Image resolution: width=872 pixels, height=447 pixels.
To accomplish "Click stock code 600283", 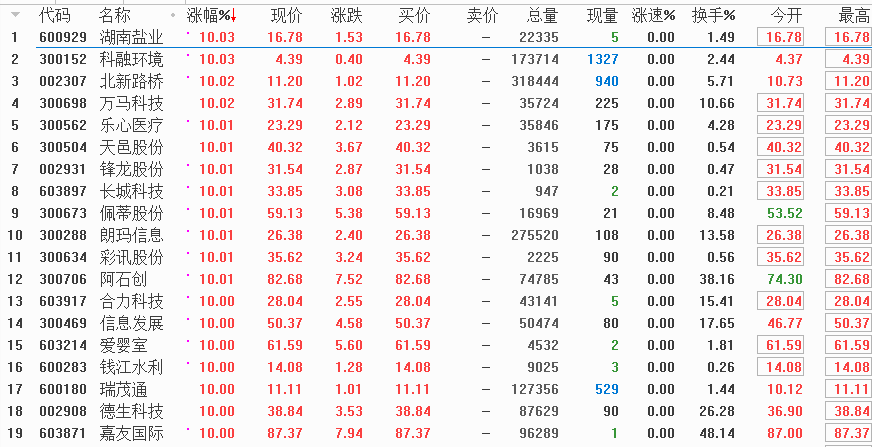I will coord(63,367).
